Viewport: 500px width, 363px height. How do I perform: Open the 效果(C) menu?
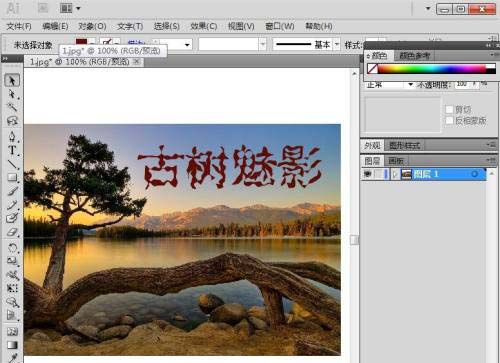(x=204, y=26)
